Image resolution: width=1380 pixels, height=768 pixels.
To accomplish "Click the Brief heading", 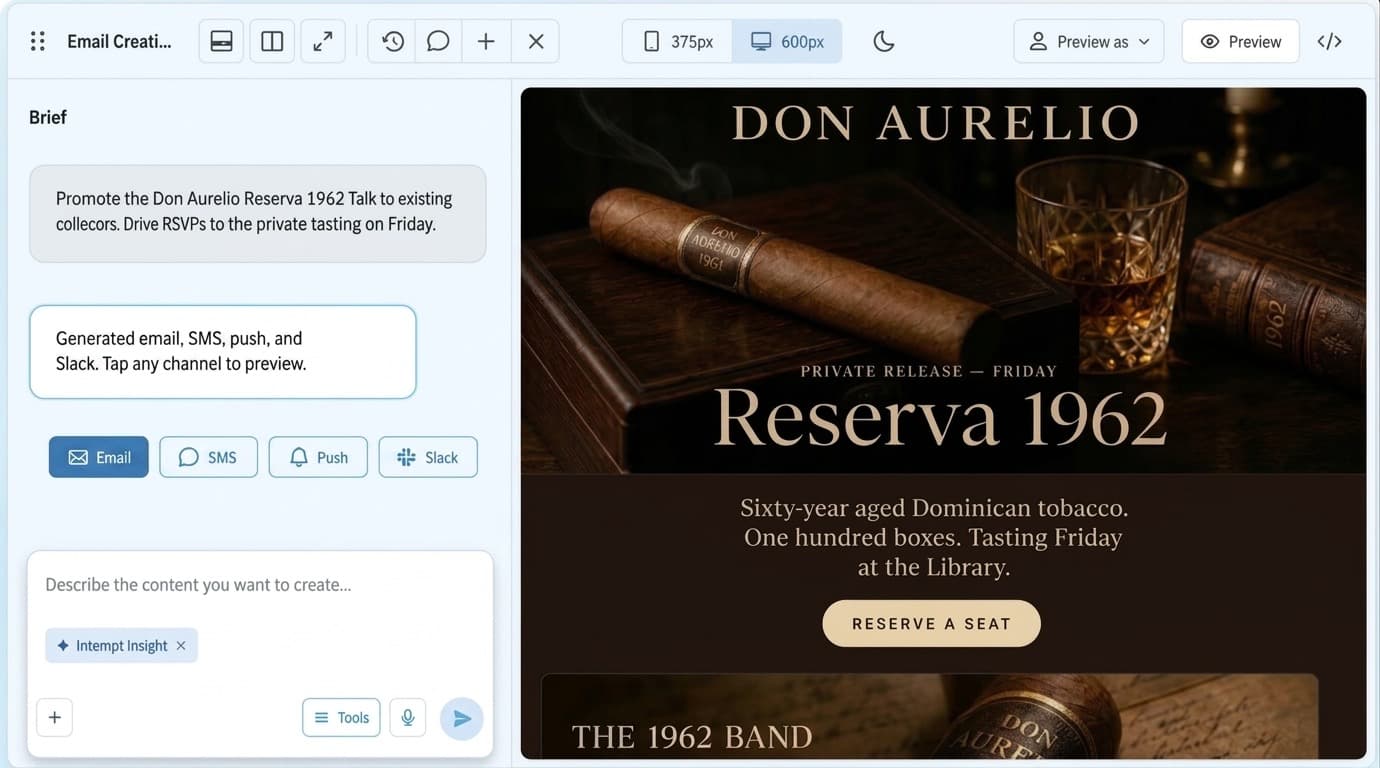I will (x=48, y=117).
